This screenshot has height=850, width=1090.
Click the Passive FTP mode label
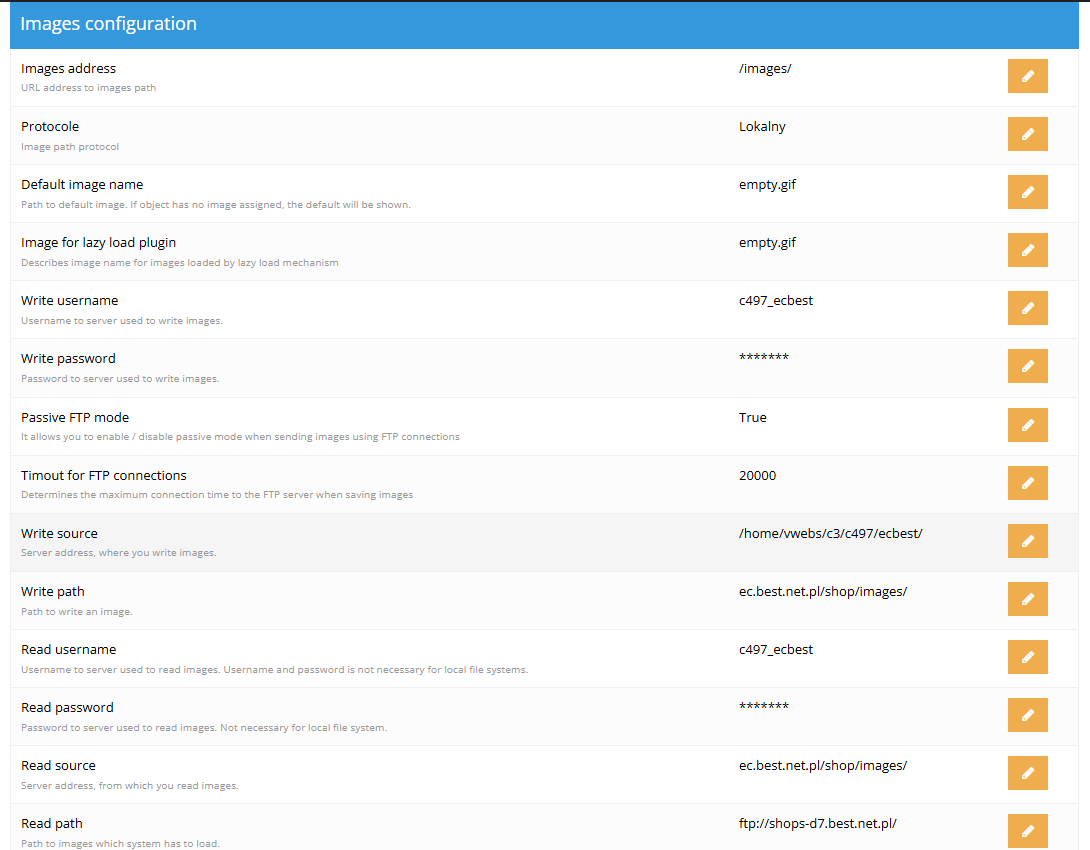pos(75,418)
